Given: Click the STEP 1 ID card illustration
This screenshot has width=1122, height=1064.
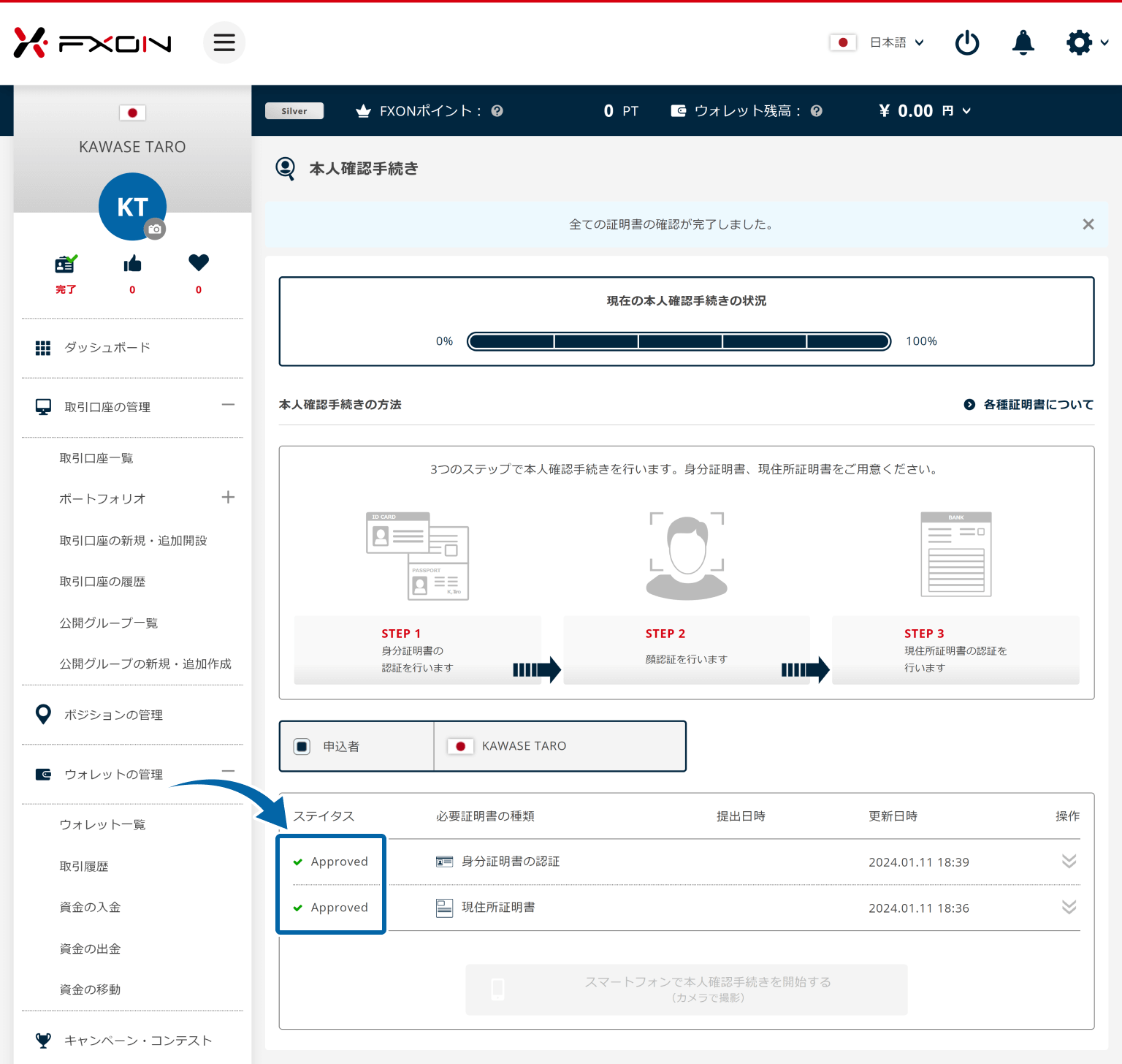Looking at the screenshot, I should [417, 556].
